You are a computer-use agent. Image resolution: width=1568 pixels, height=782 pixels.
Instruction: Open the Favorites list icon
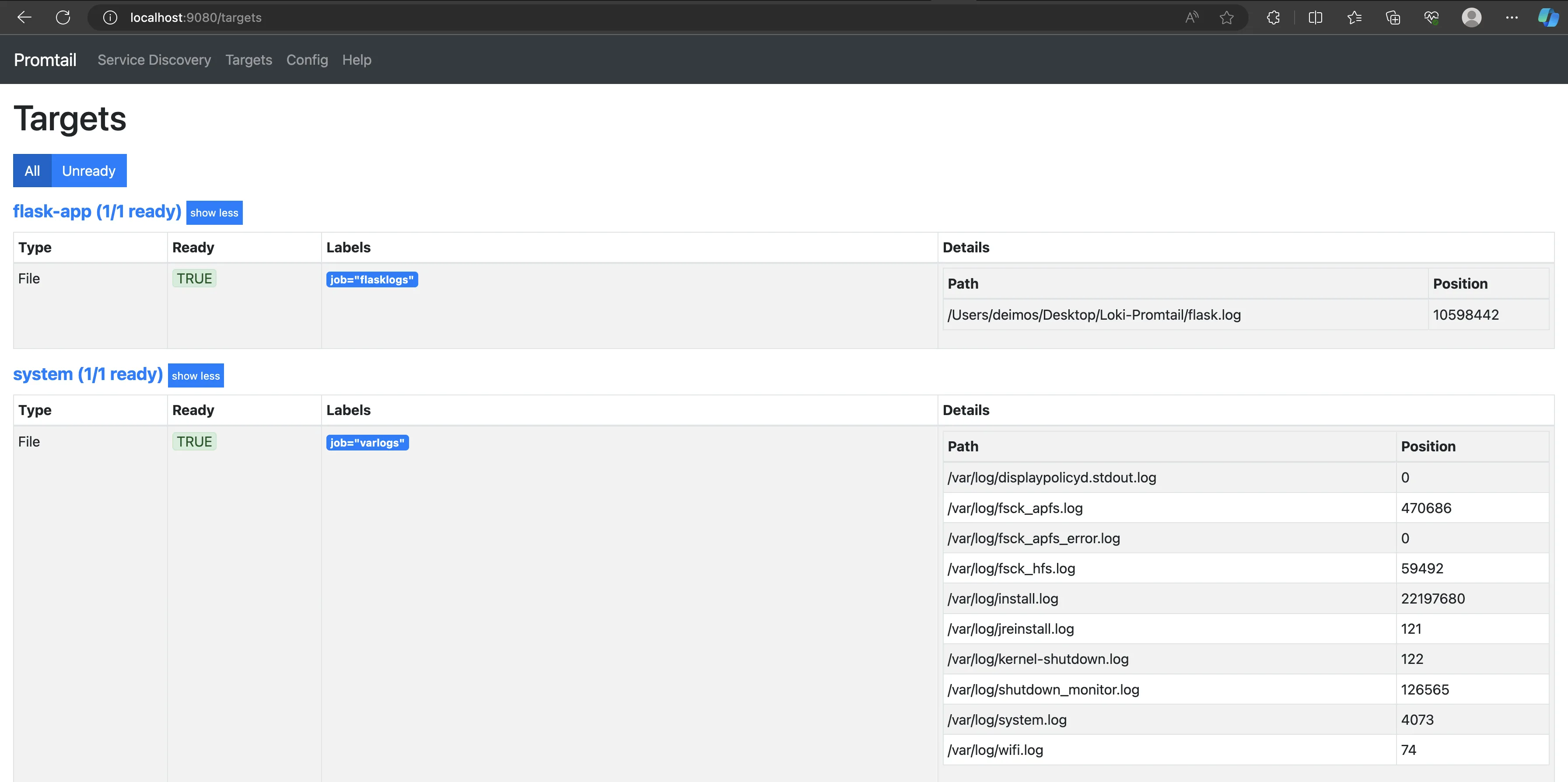click(x=1354, y=17)
